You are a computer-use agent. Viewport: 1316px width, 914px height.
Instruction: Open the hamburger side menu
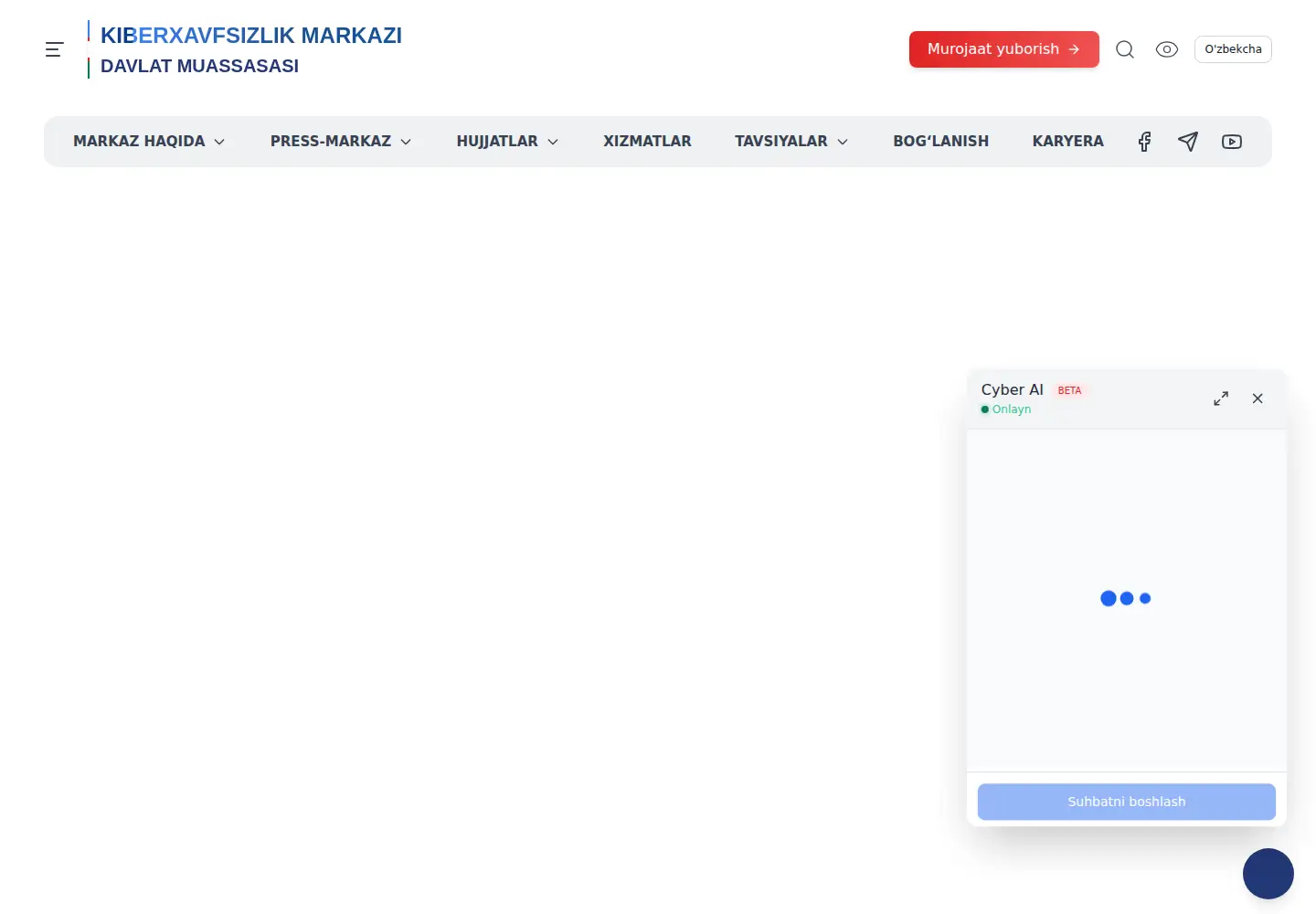click(55, 49)
